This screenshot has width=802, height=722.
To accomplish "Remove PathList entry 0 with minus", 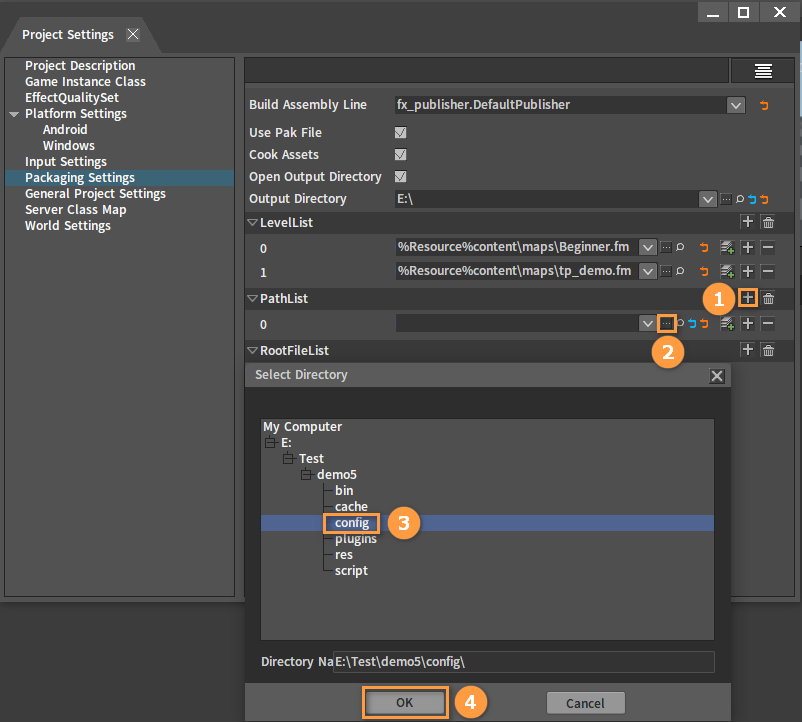I will (x=768, y=324).
